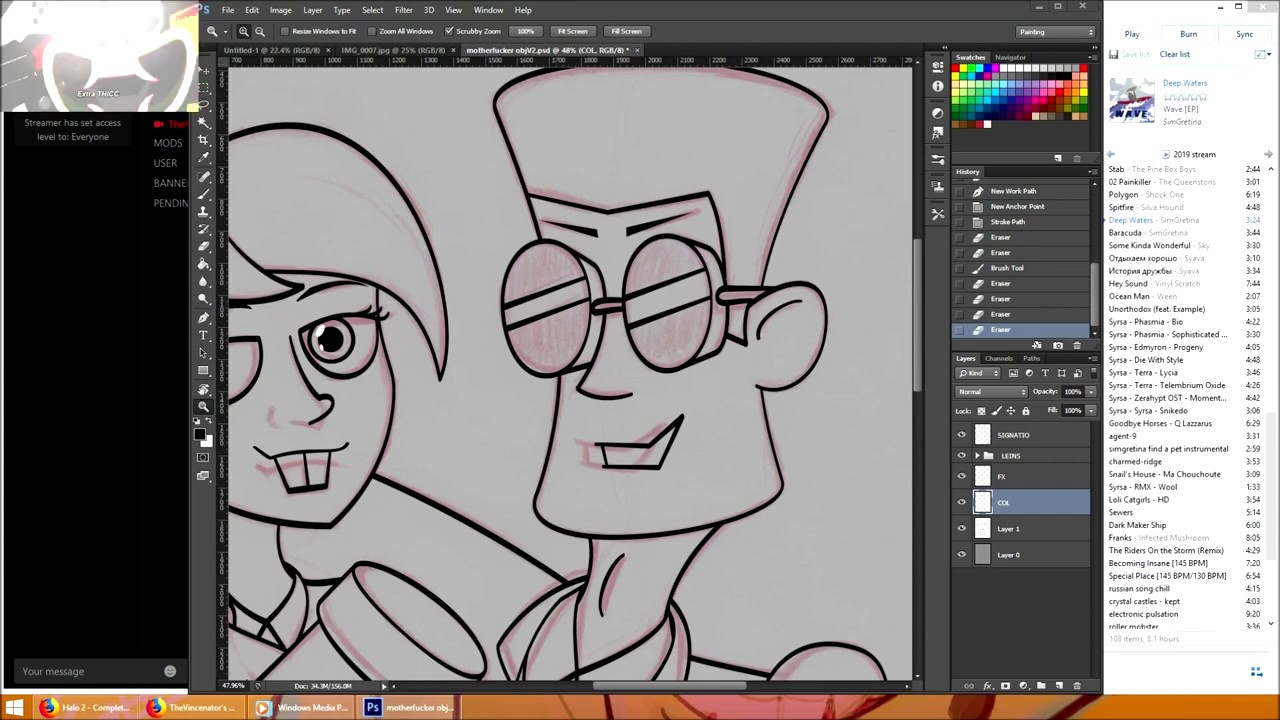Click the zoom in magnifier icon
1280x720 pixels.
pyautogui.click(x=243, y=31)
